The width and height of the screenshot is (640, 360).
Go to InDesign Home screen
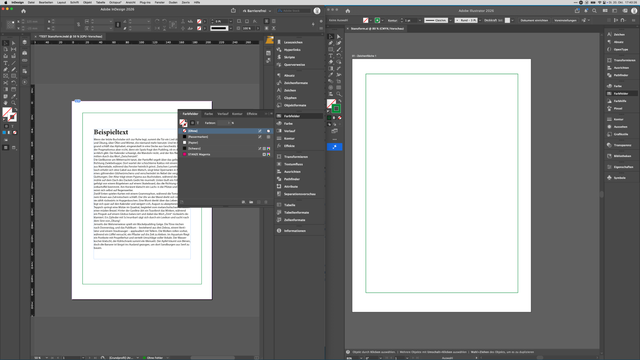point(23,11)
